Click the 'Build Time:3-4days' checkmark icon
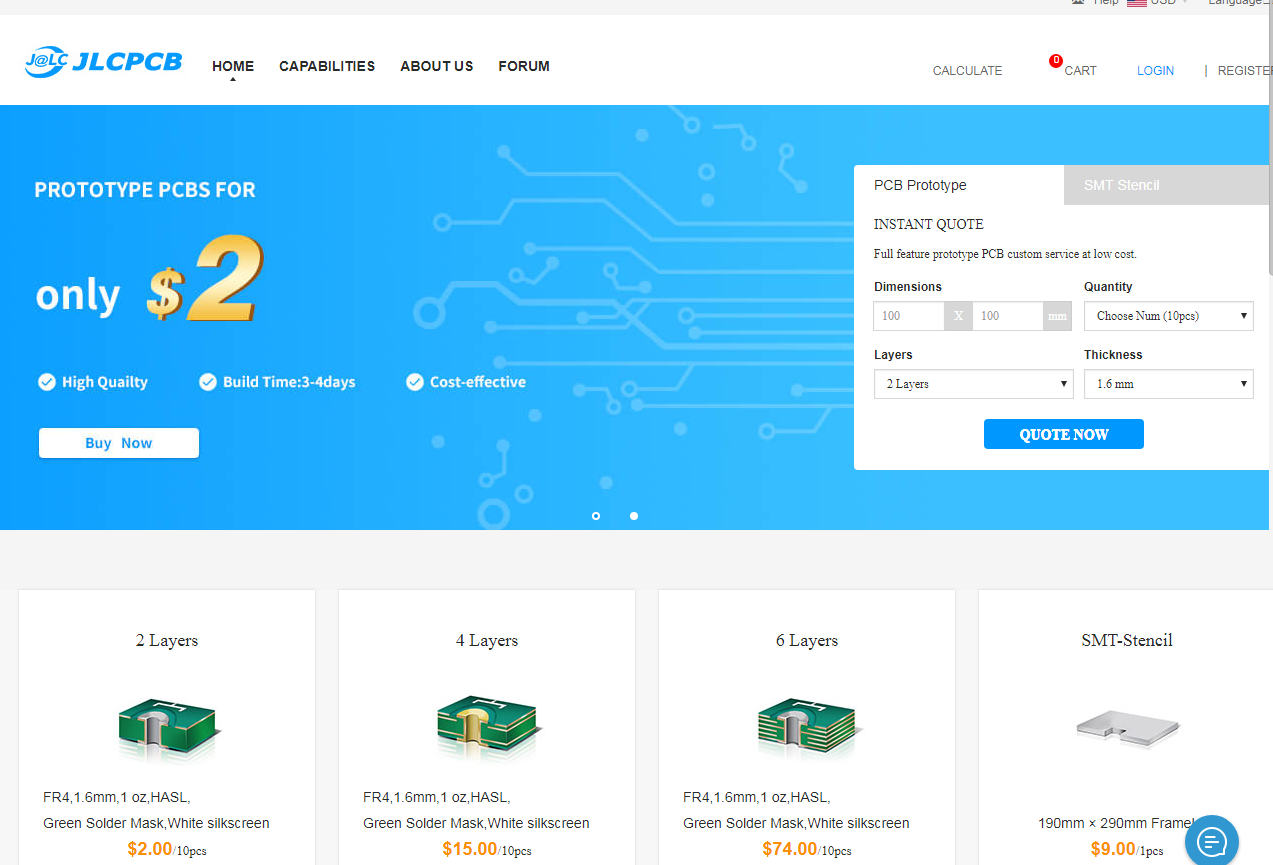1273x865 pixels. point(208,382)
